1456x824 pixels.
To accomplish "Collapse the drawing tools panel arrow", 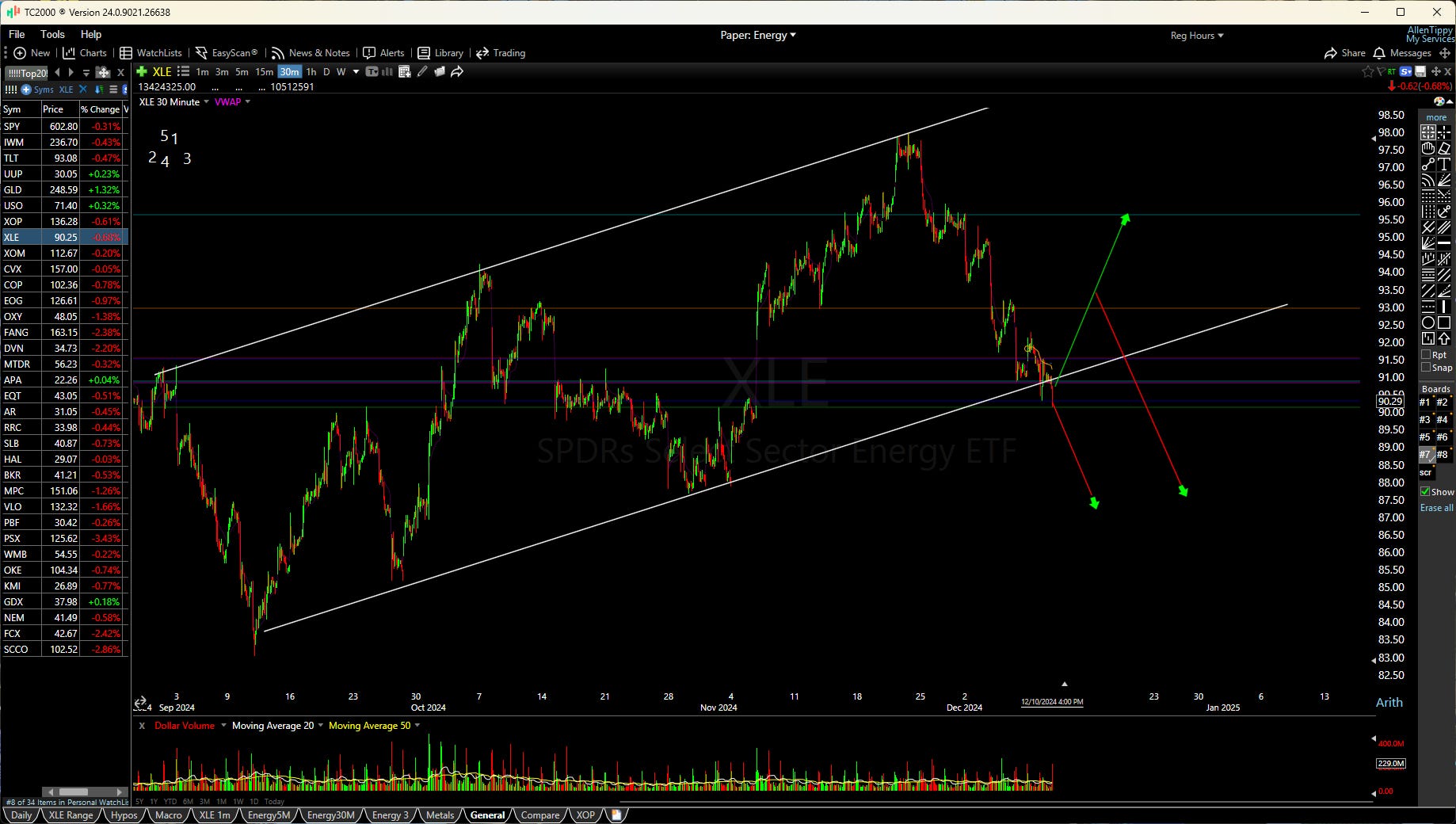I will 1450,101.
